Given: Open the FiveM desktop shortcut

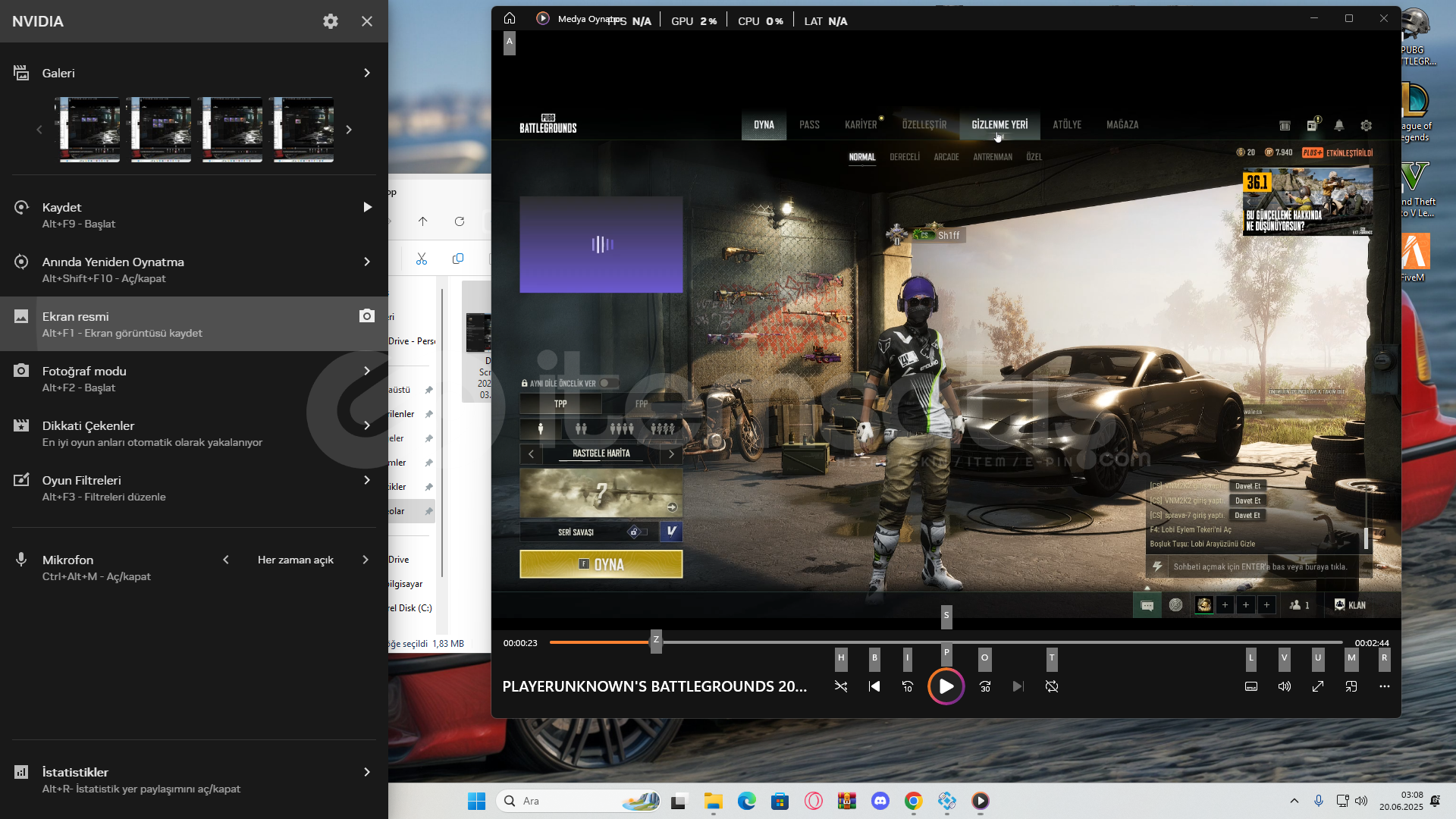Looking at the screenshot, I should click(x=1415, y=258).
